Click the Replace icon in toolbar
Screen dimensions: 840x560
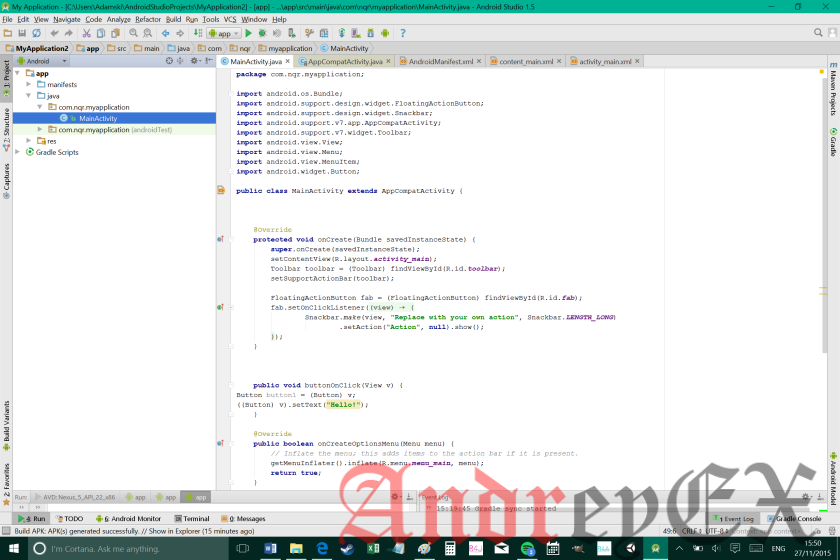pos(147,33)
